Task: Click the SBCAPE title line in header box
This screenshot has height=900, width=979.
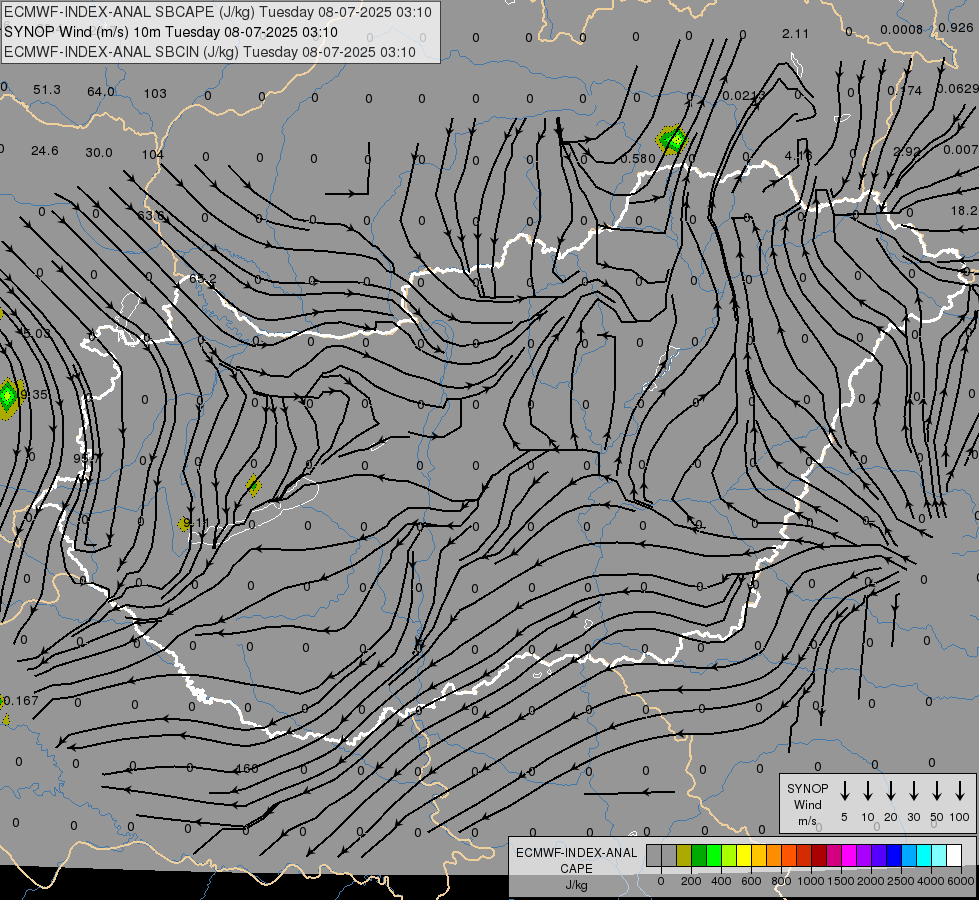Action: click(x=218, y=12)
